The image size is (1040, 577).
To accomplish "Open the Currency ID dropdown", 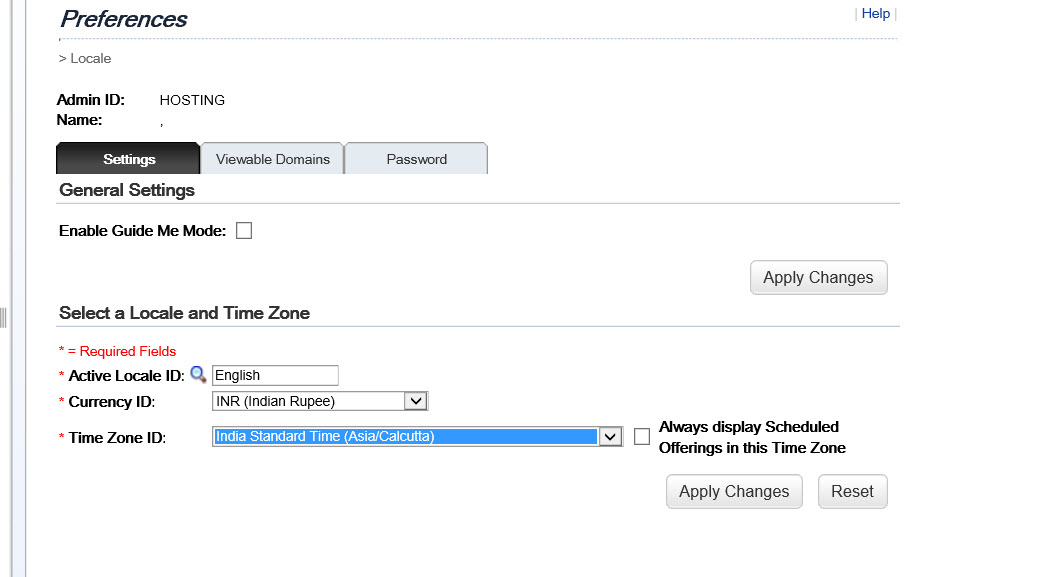I will pos(320,401).
